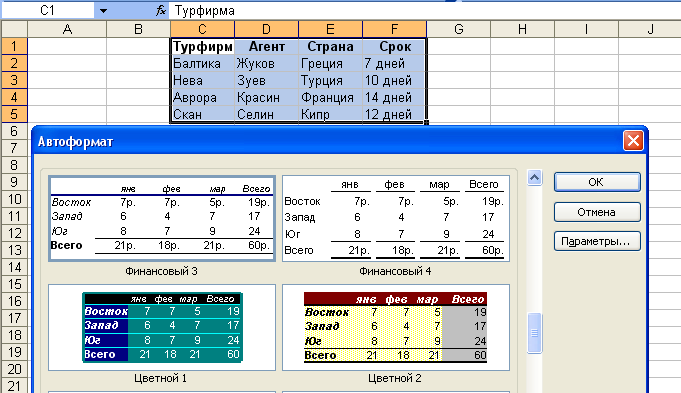Click cell containing Селин
The image size is (681, 393).
[266, 114]
